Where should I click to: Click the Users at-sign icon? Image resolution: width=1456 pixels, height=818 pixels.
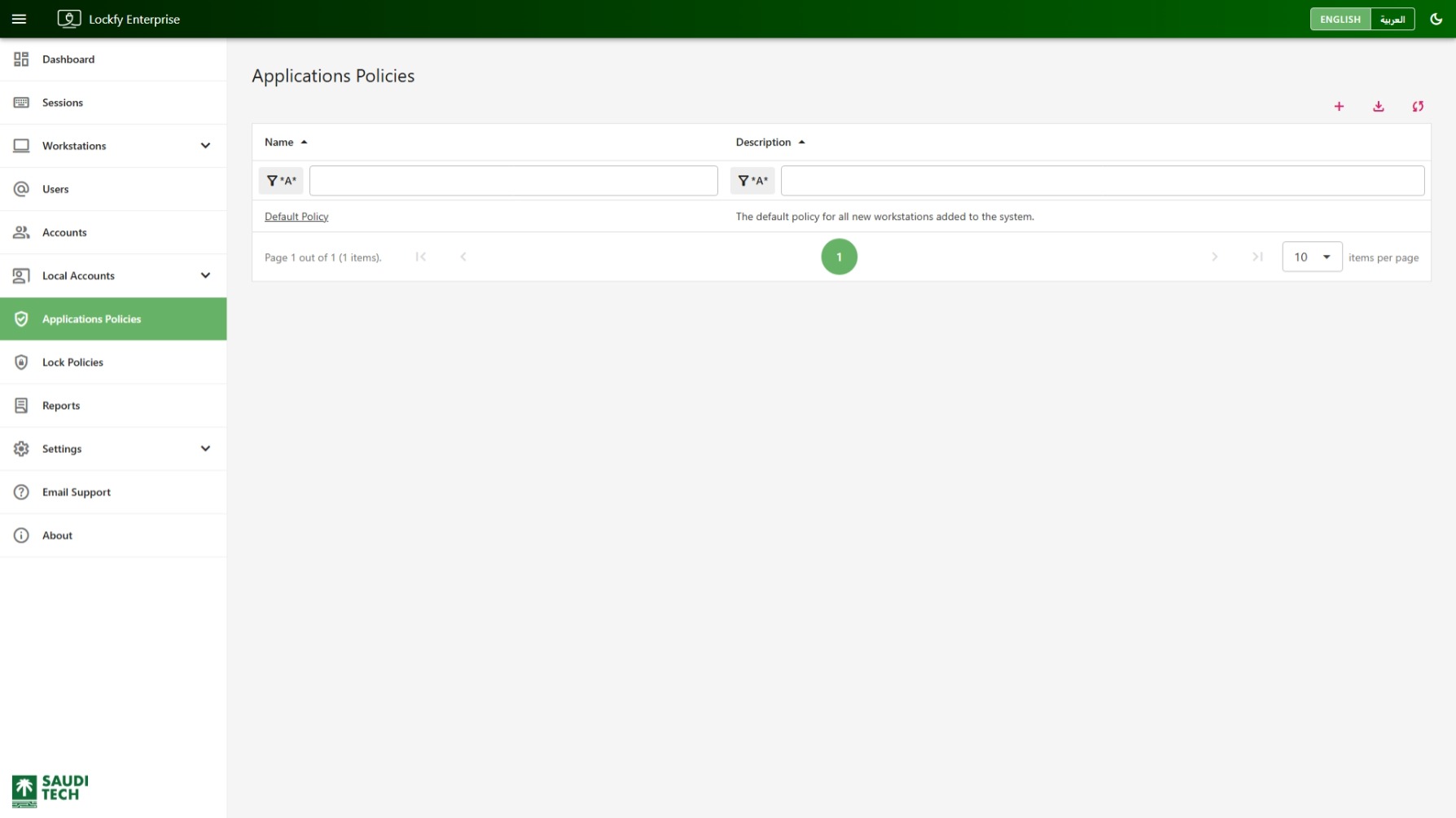[x=21, y=189]
